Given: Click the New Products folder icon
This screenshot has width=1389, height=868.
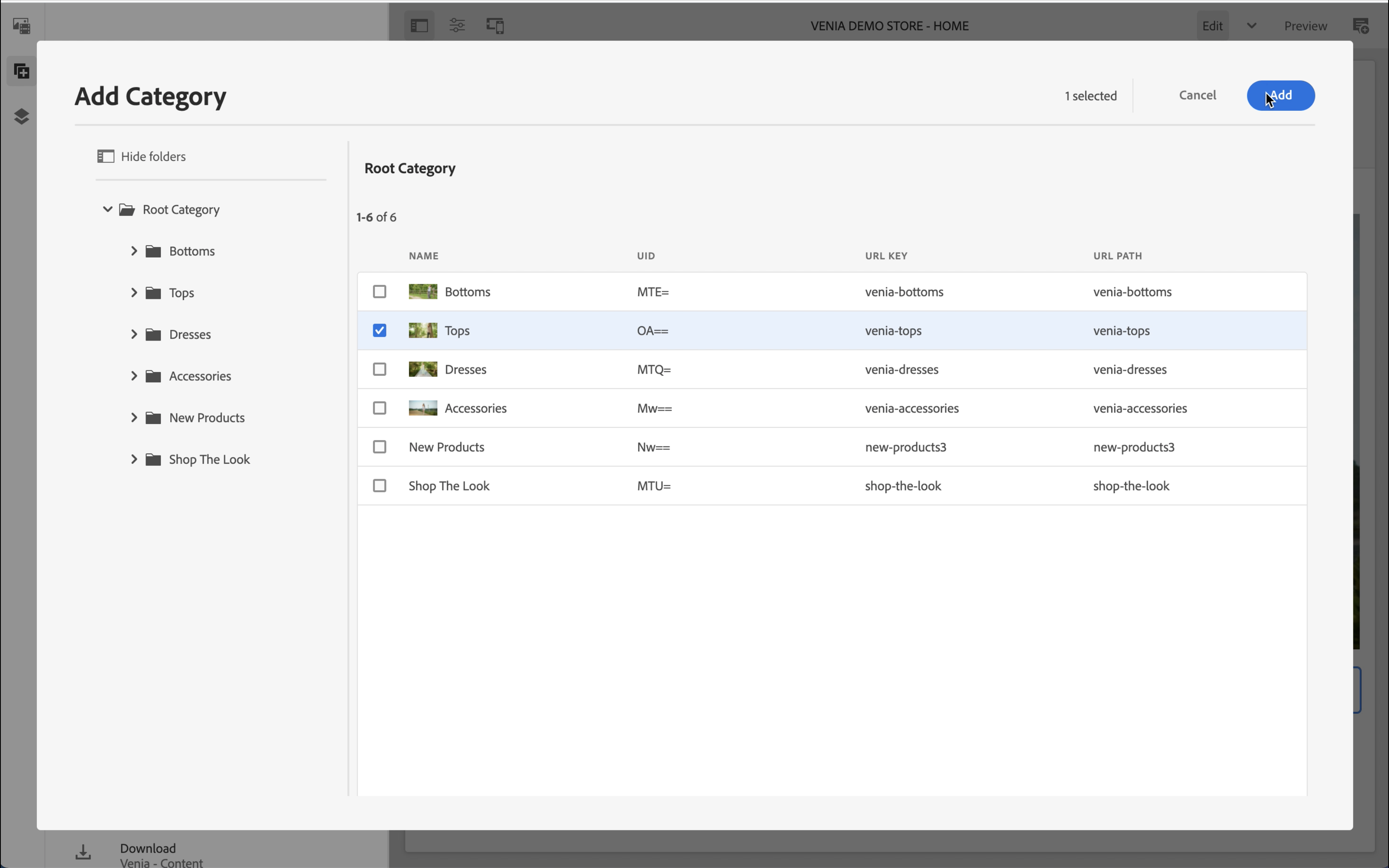Looking at the screenshot, I should click(x=153, y=417).
